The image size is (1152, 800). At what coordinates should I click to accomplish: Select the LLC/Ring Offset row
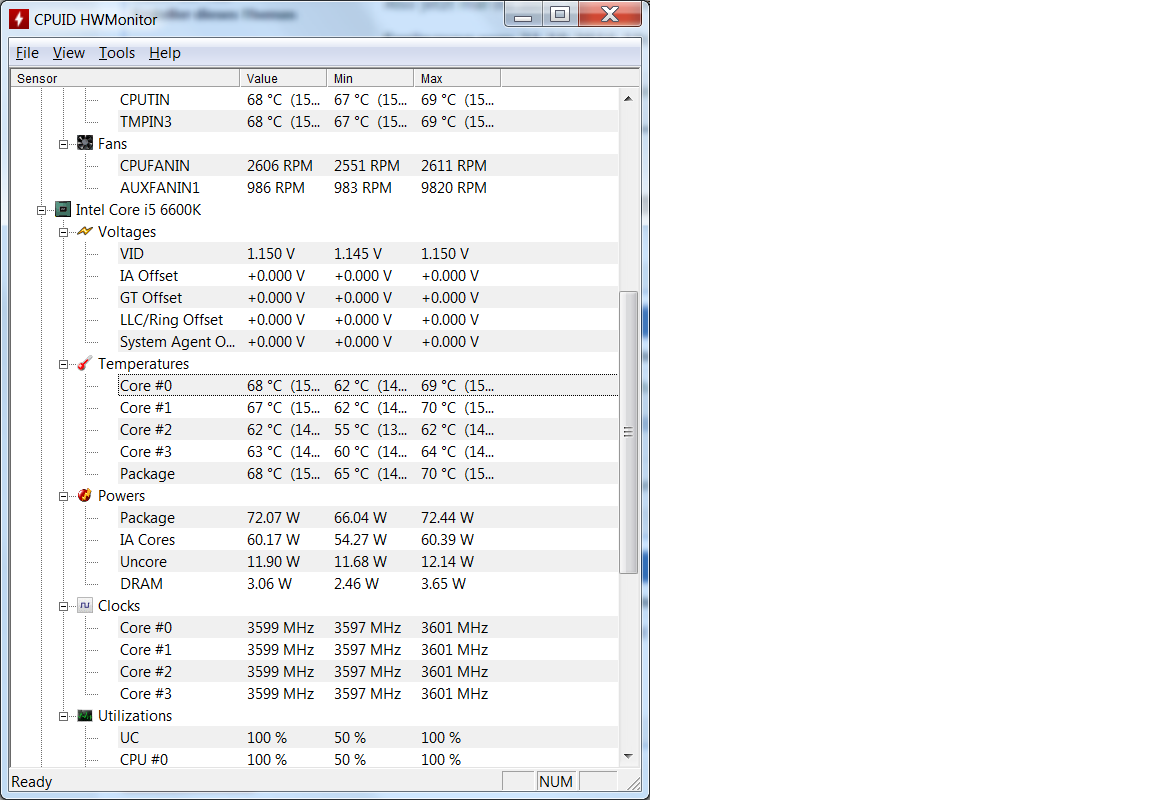[x=367, y=320]
